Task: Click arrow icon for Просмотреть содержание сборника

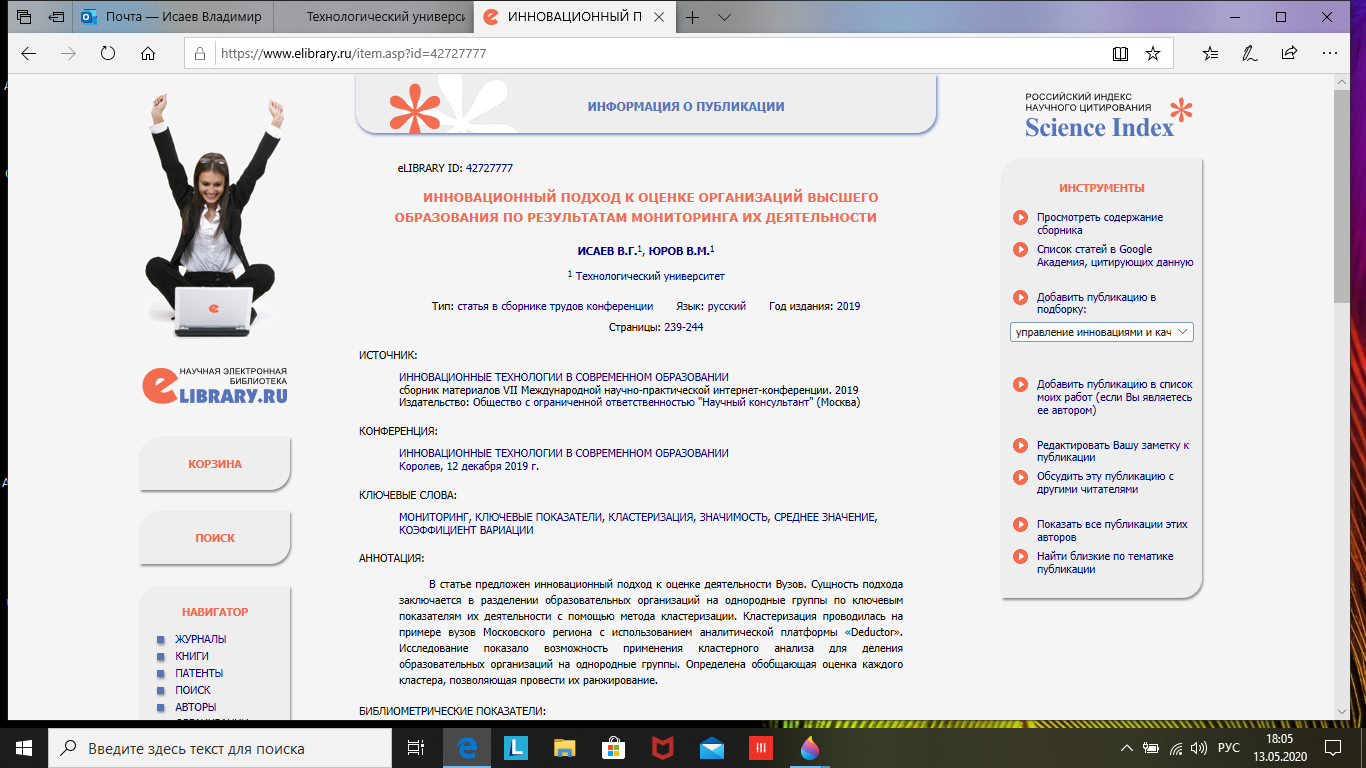Action: coord(1020,217)
